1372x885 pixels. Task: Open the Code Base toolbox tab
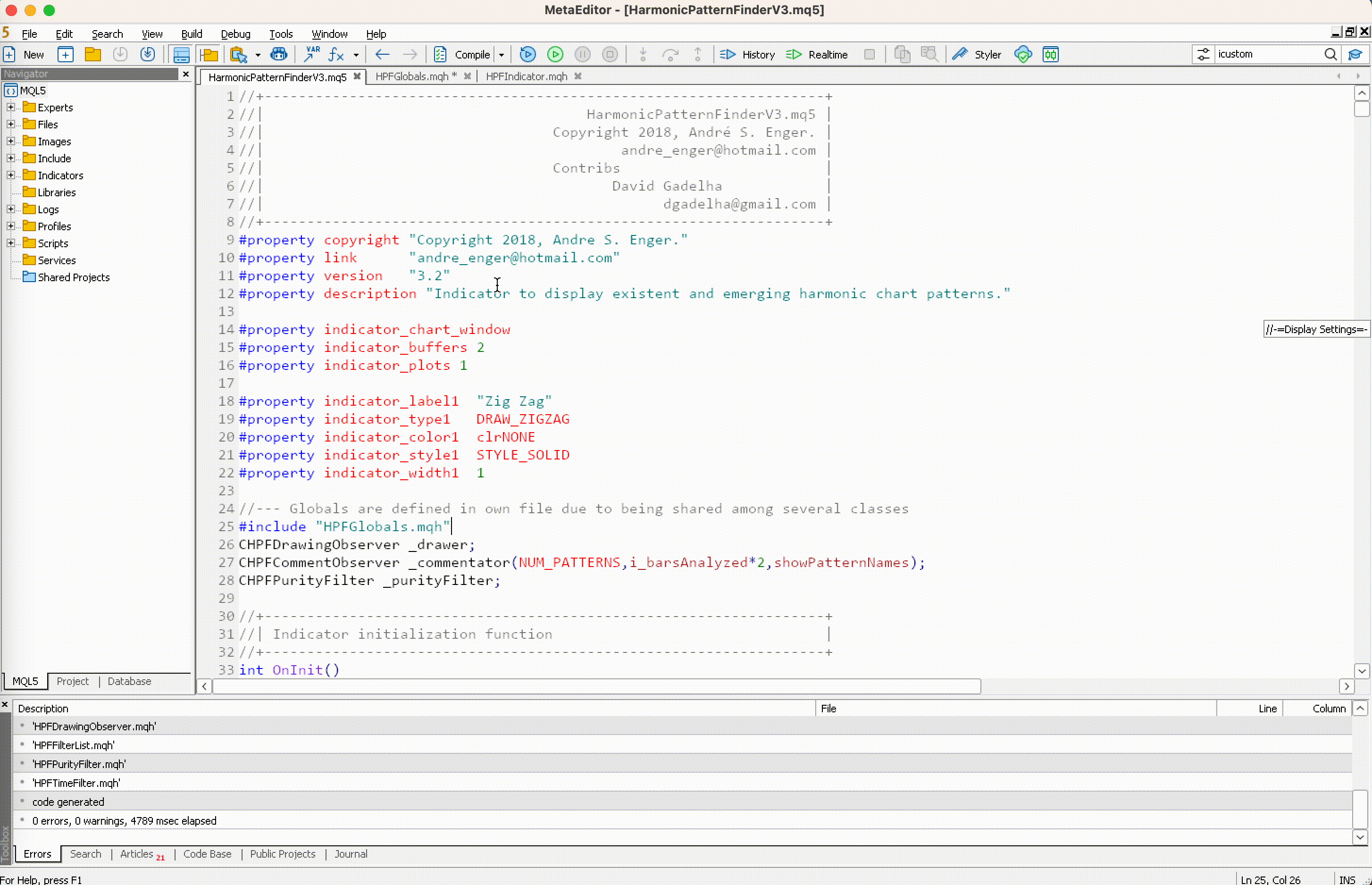(x=207, y=854)
